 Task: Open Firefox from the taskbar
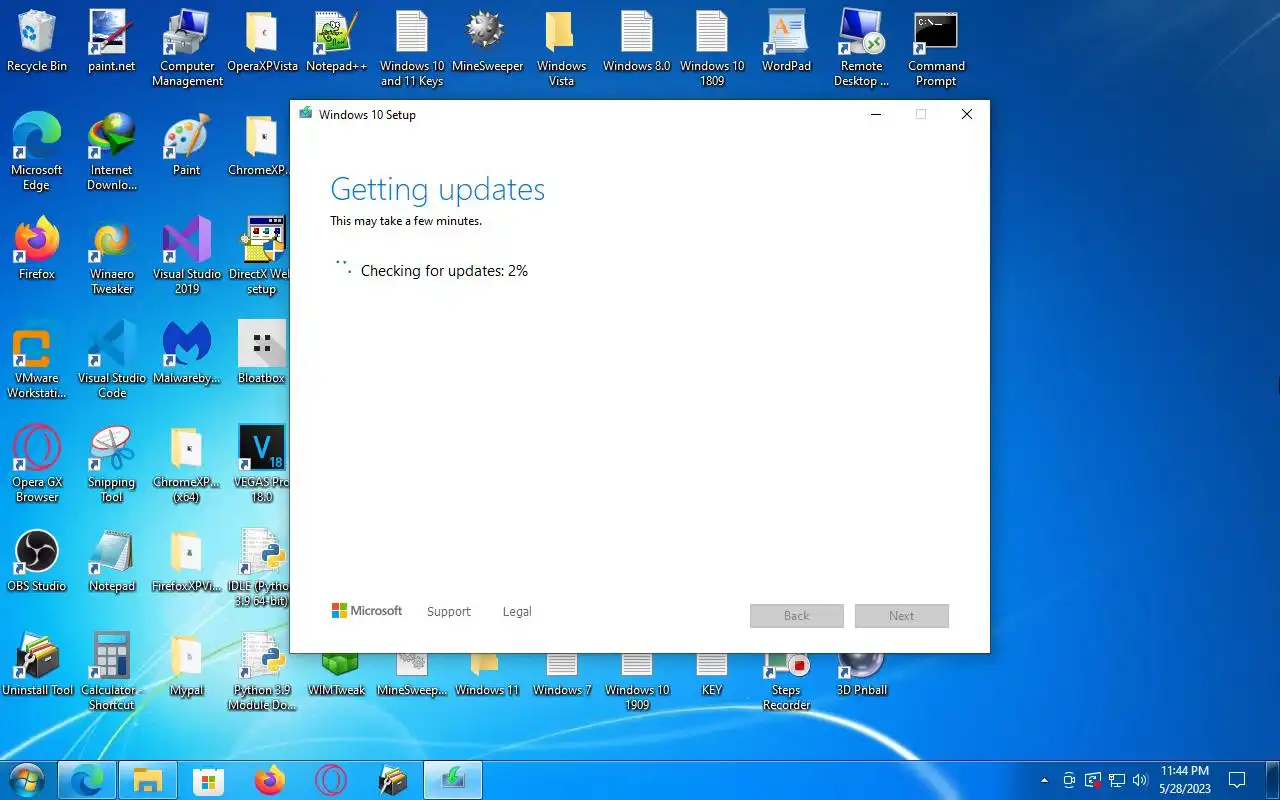point(270,780)
